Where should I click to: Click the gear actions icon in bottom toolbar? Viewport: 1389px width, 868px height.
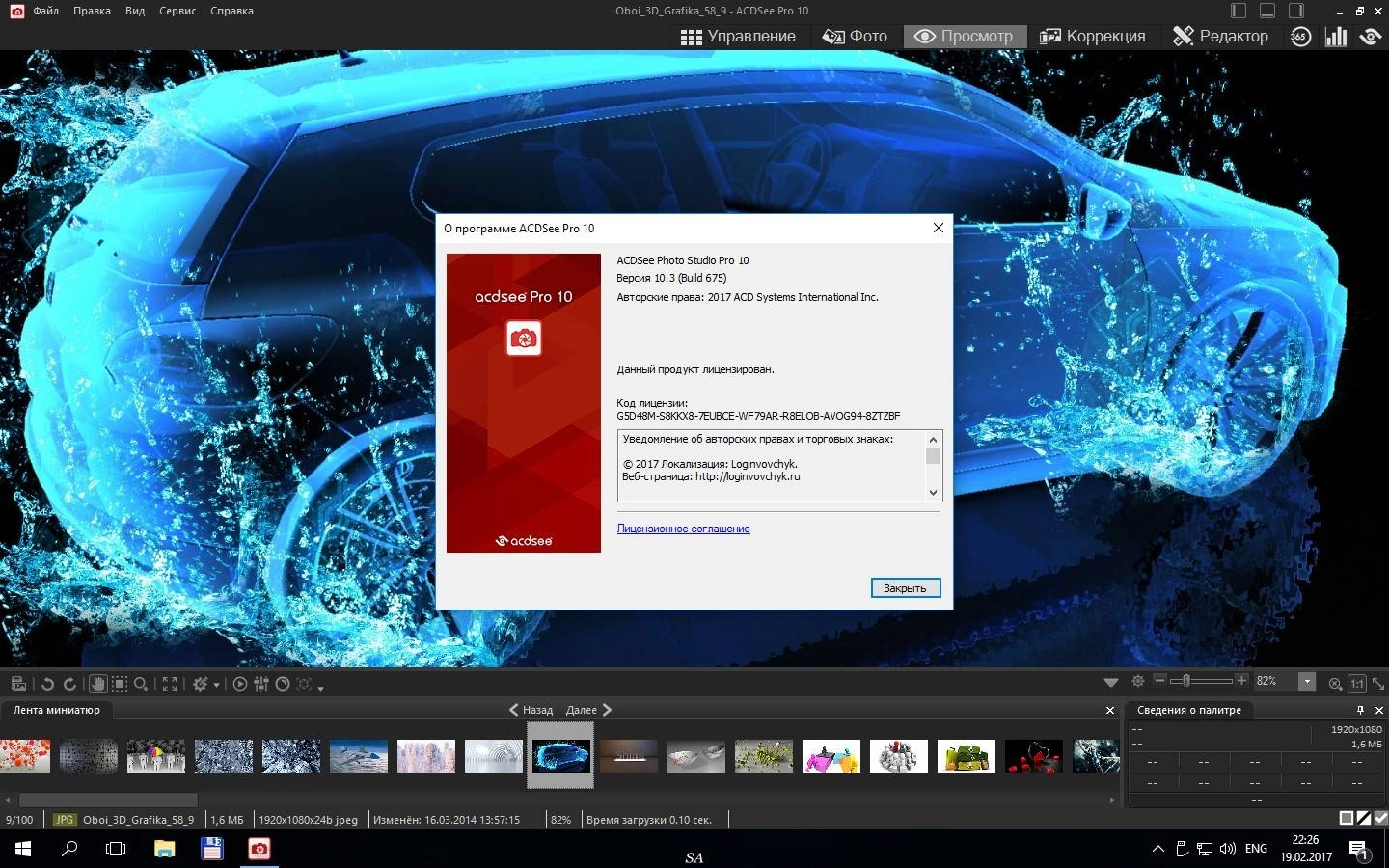[201, 684]
